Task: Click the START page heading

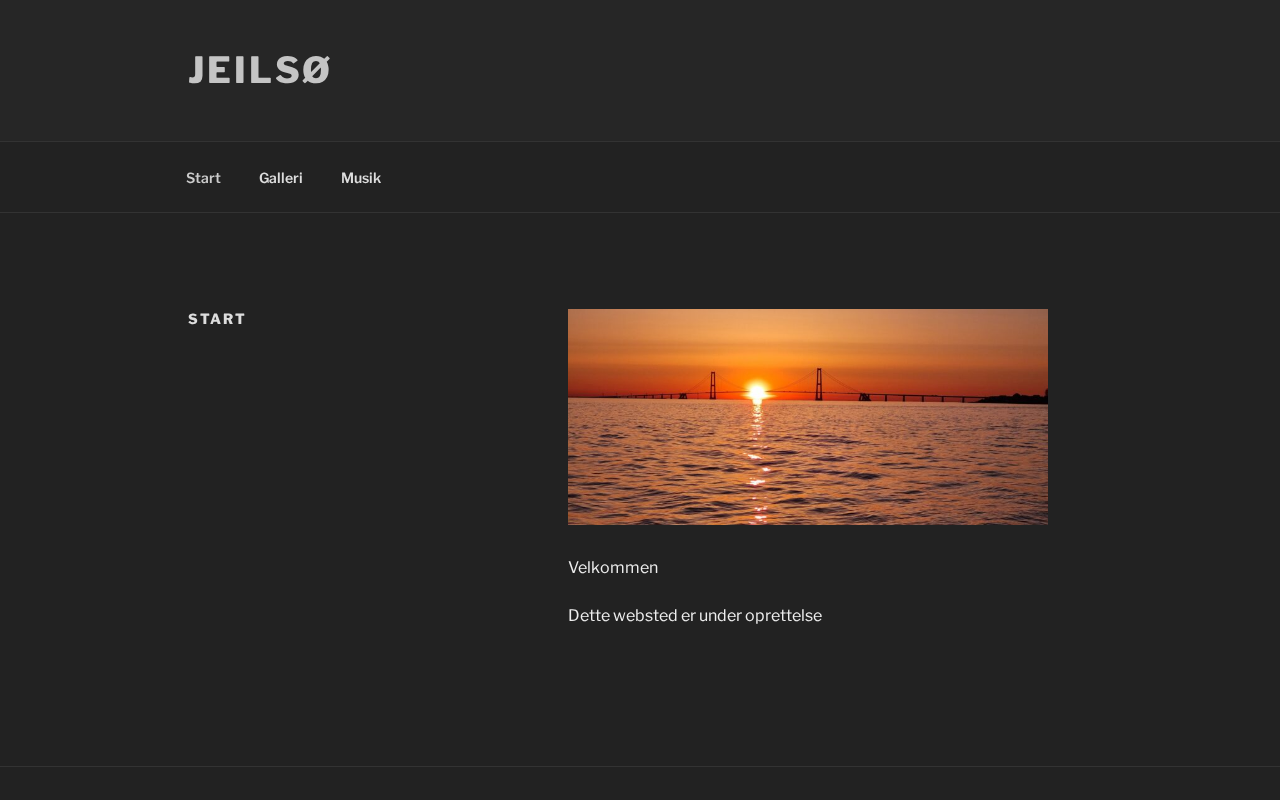Action: [x=217, y=319]
